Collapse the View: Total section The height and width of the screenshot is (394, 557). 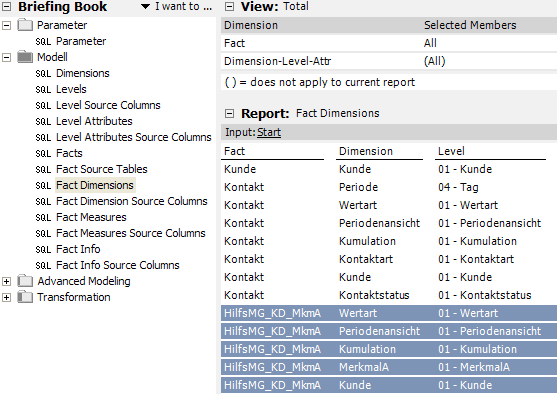click(x=230, y=6)
